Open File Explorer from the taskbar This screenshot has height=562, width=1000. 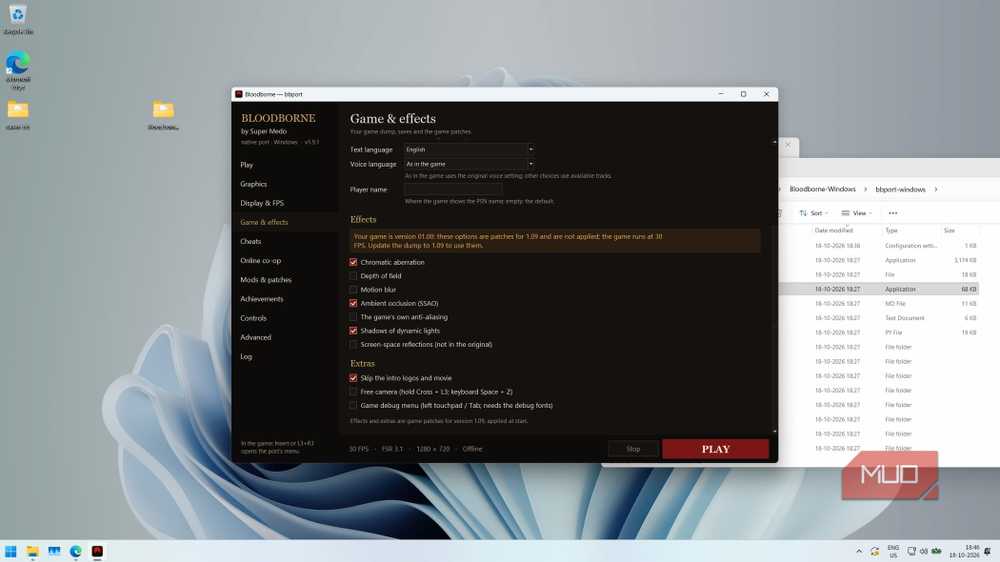(33, 551)
